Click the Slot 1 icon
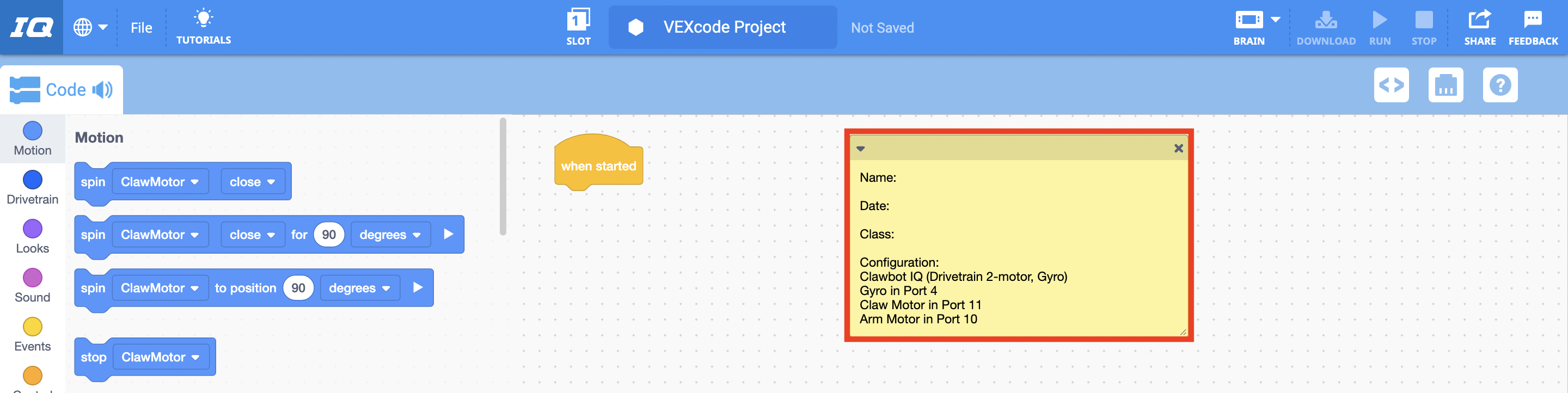Screen dimensions: 1568x393 coord(578,20)
